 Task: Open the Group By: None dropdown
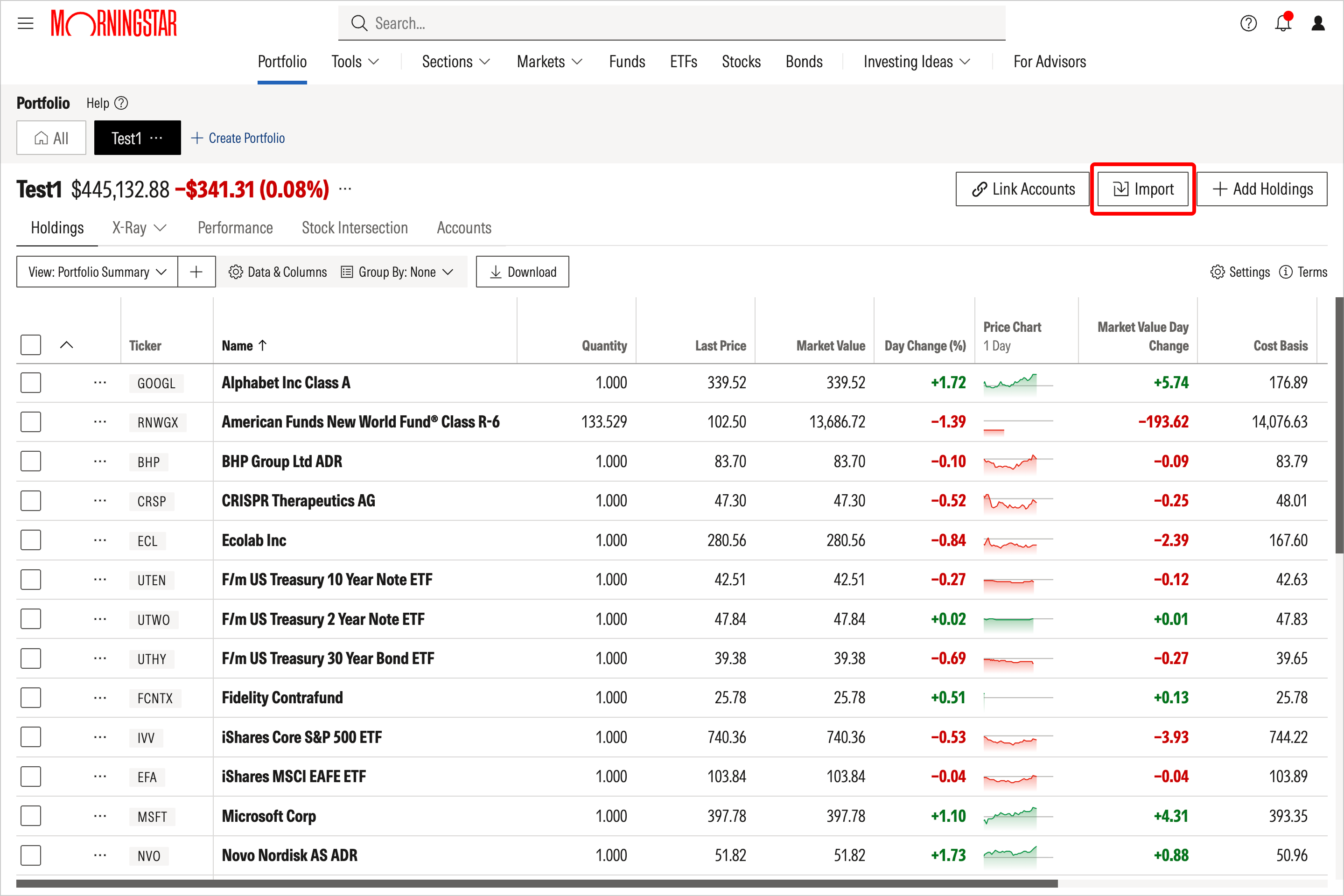pos(397,272)
